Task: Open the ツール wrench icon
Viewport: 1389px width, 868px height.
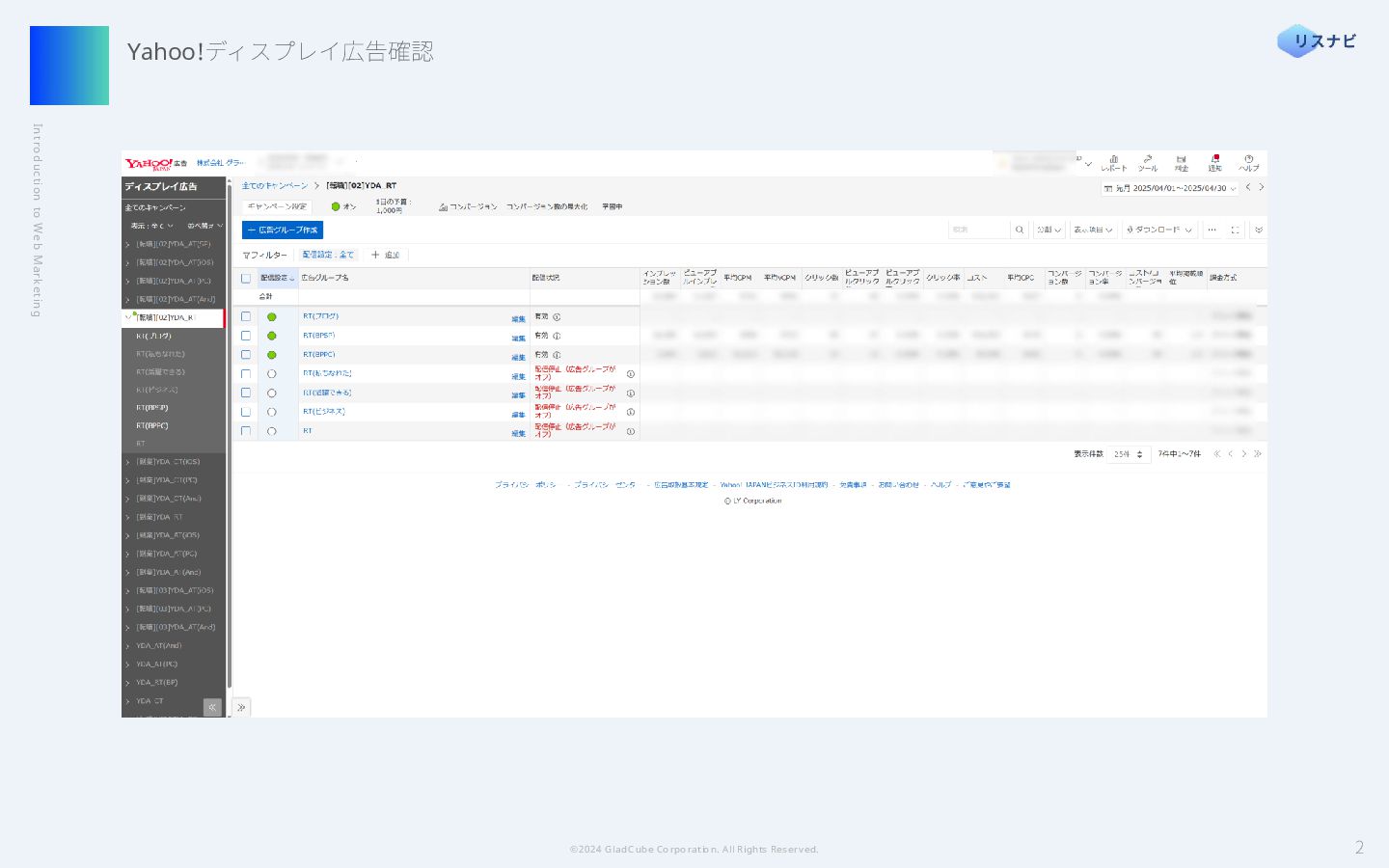Action: (1148, 162)
